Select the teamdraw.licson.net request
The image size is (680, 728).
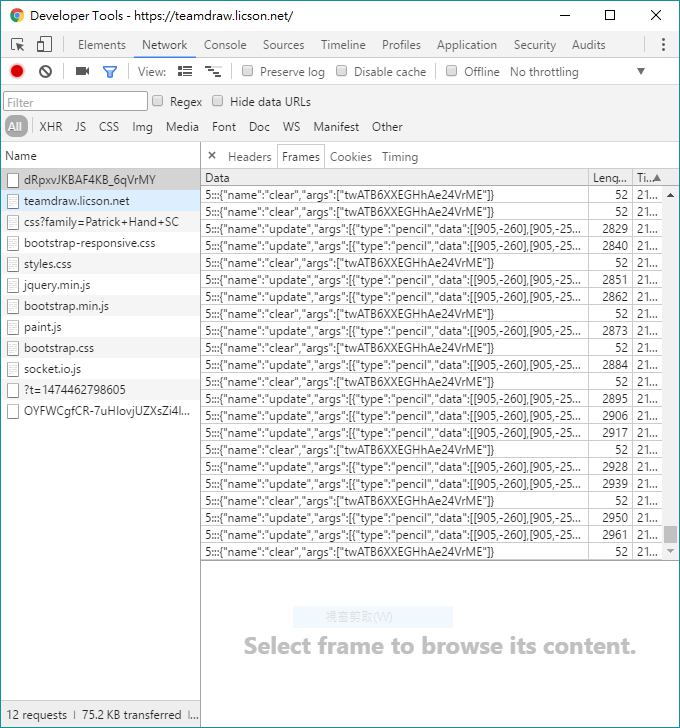click(100, 201)
